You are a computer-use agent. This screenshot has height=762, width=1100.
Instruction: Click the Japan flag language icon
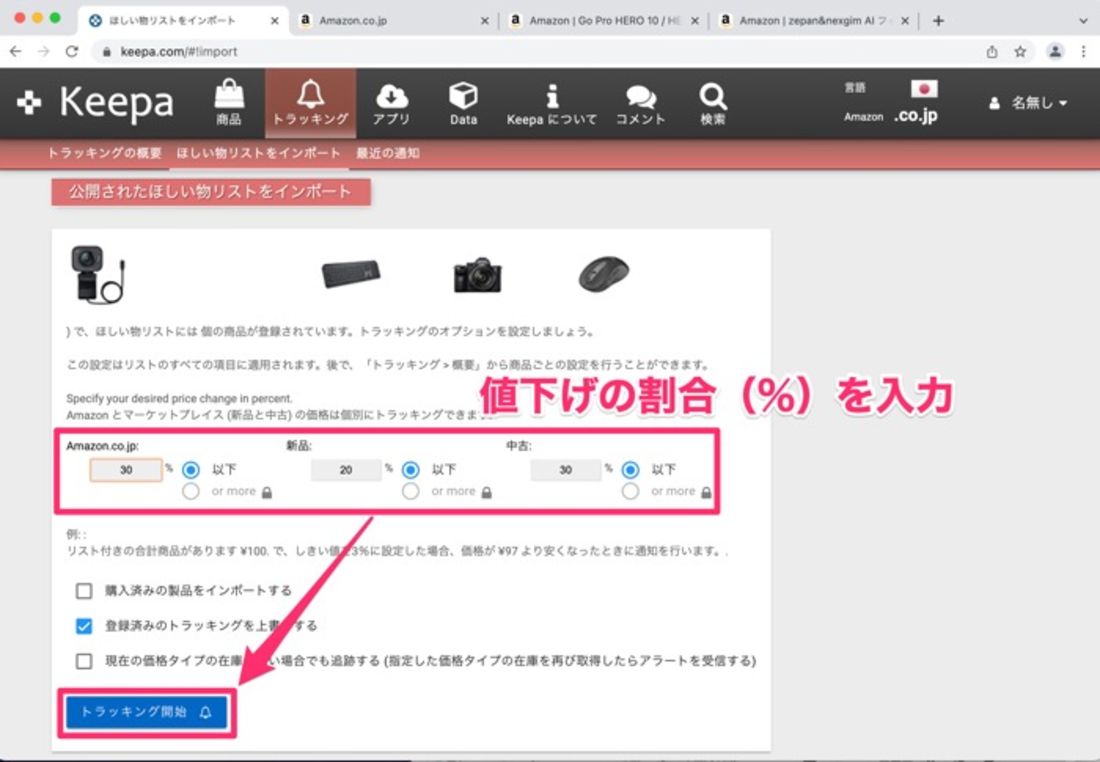924,88
